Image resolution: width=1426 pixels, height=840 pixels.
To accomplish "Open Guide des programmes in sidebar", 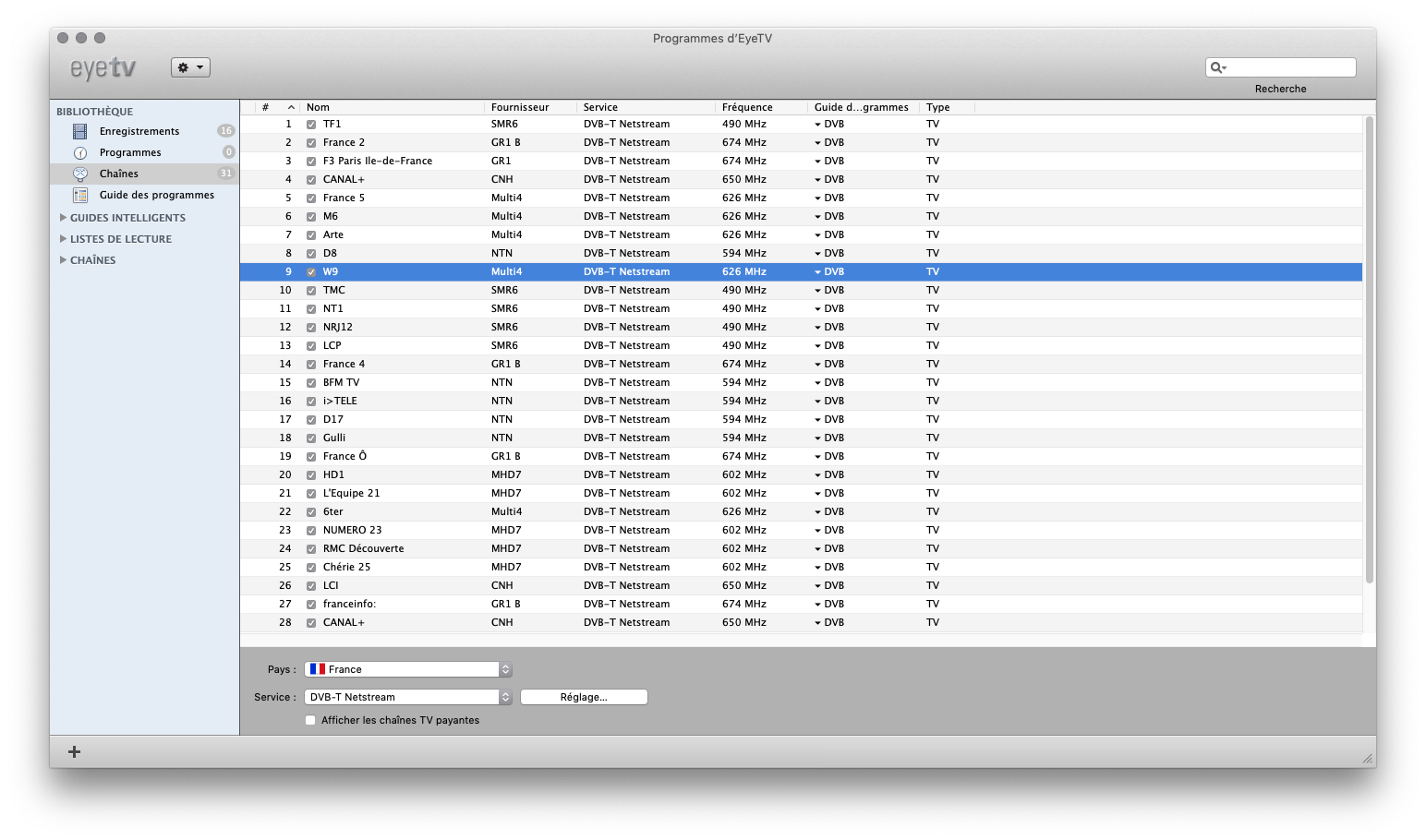I will coord(144,195).
